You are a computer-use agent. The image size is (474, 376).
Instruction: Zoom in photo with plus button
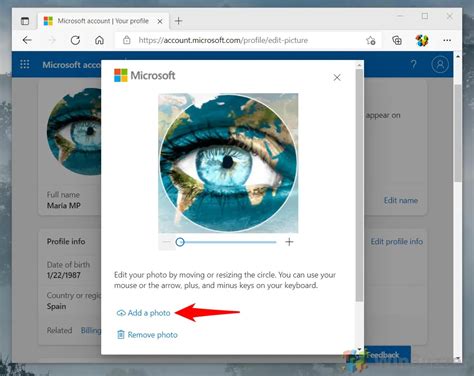pyautogui.click(x=289, y=242)
